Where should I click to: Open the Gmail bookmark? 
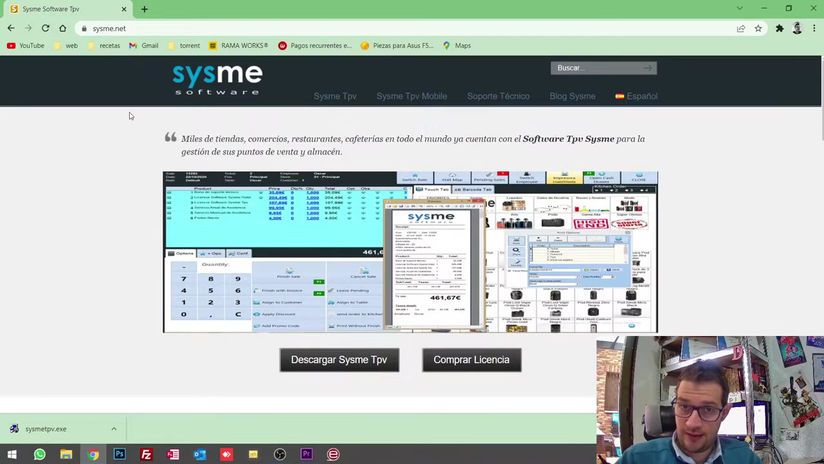[144, 46]
